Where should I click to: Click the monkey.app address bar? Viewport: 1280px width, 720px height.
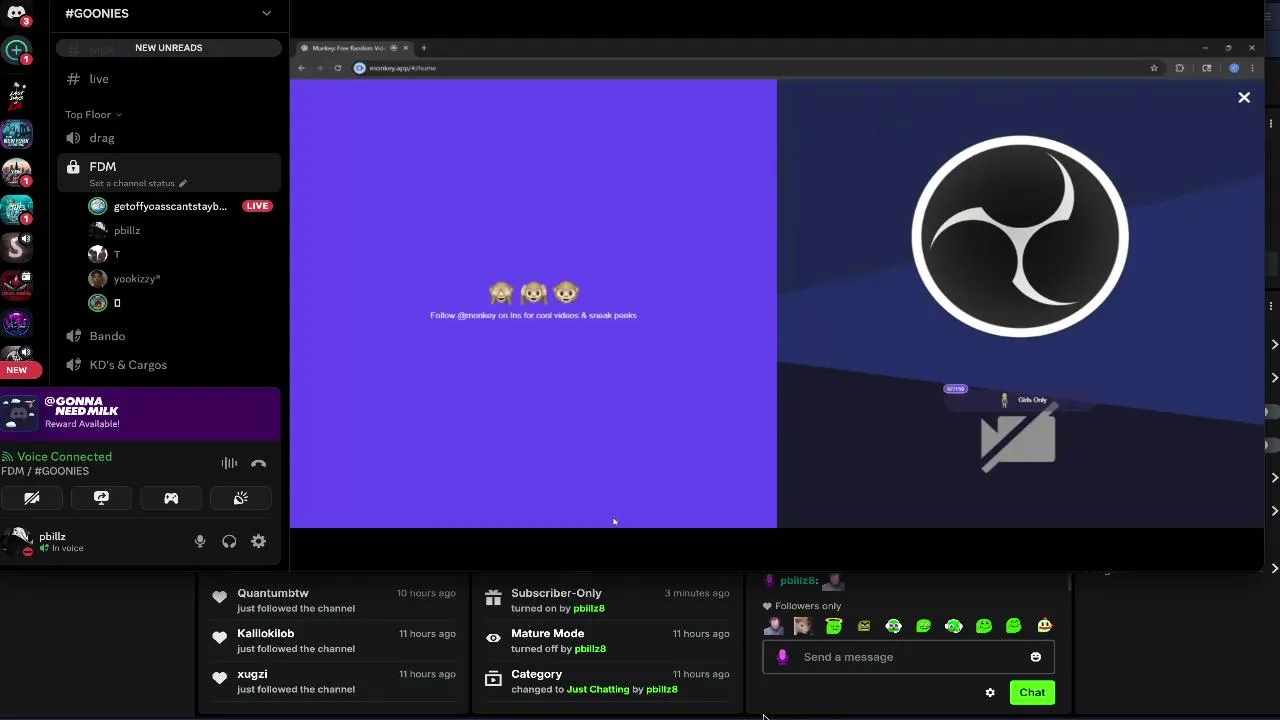pos(750,68)
